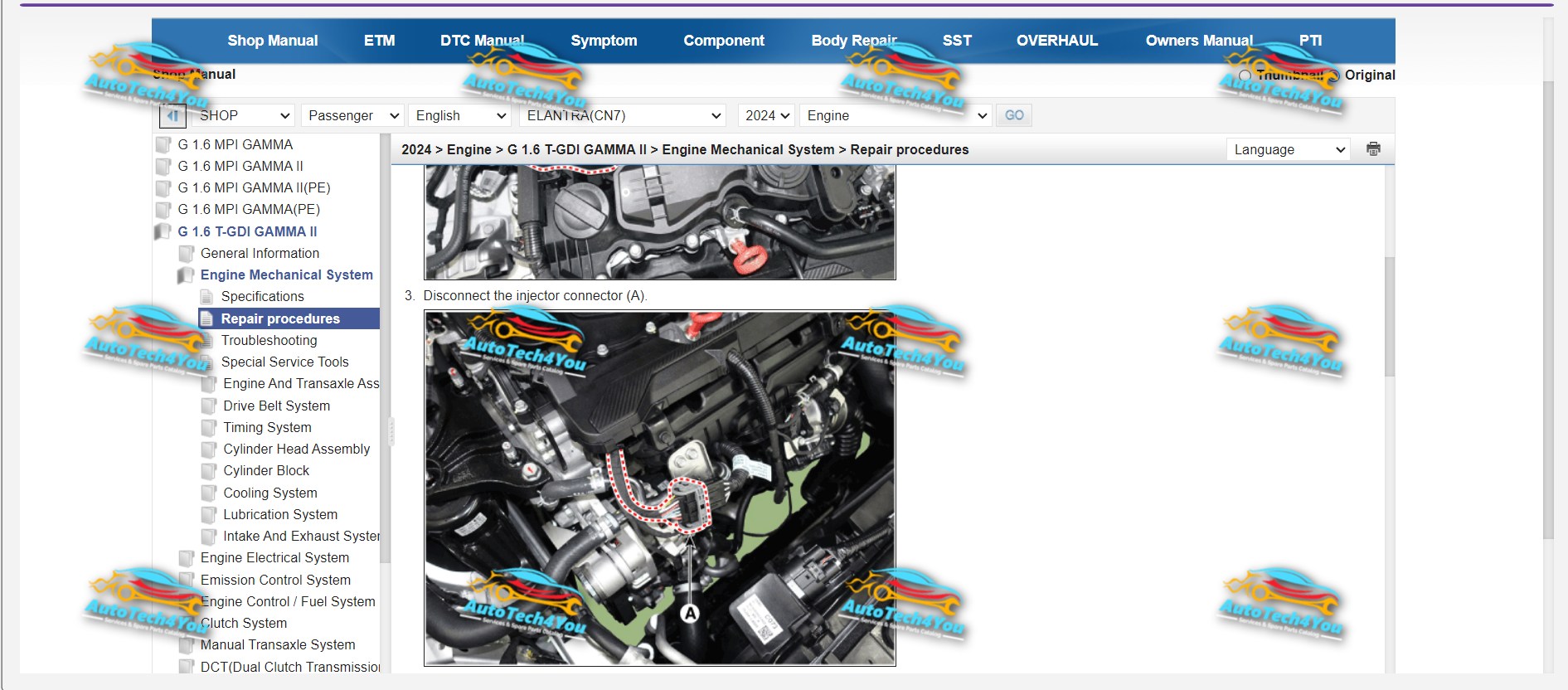Click the Timing System book icon
The image size is (1568, 690).
click(x=209, y=428)
